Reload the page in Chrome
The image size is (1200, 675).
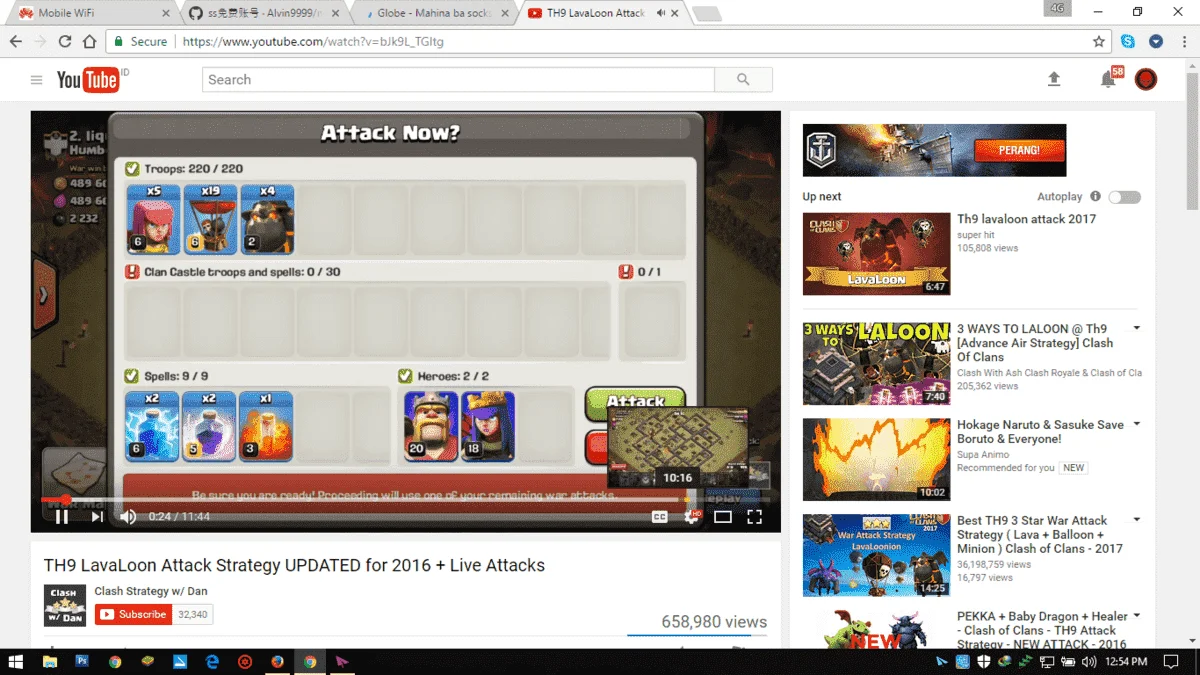pyautogui.click(x=65, y=41)
